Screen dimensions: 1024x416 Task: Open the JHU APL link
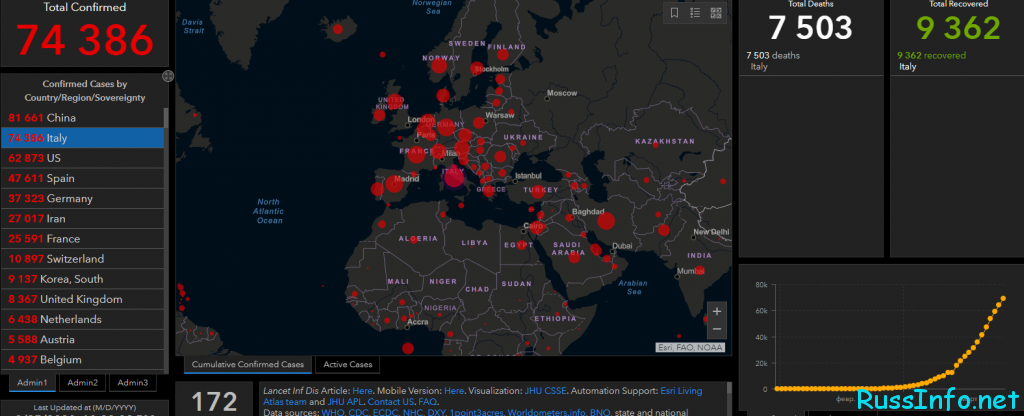click(344, 402)
